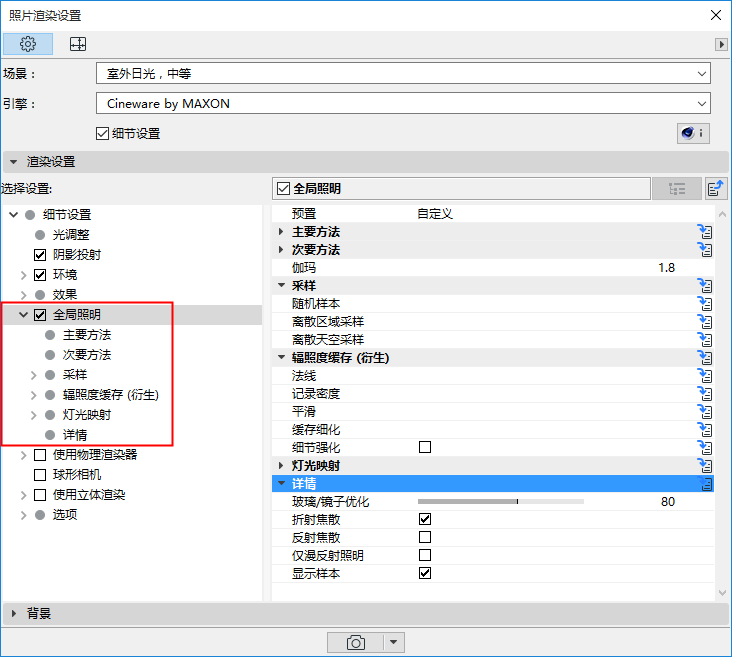The image size is (732, 657).
Task: Click reset icon for 细节强化 row
Action: pyautogui.click(x=705, y=447)
